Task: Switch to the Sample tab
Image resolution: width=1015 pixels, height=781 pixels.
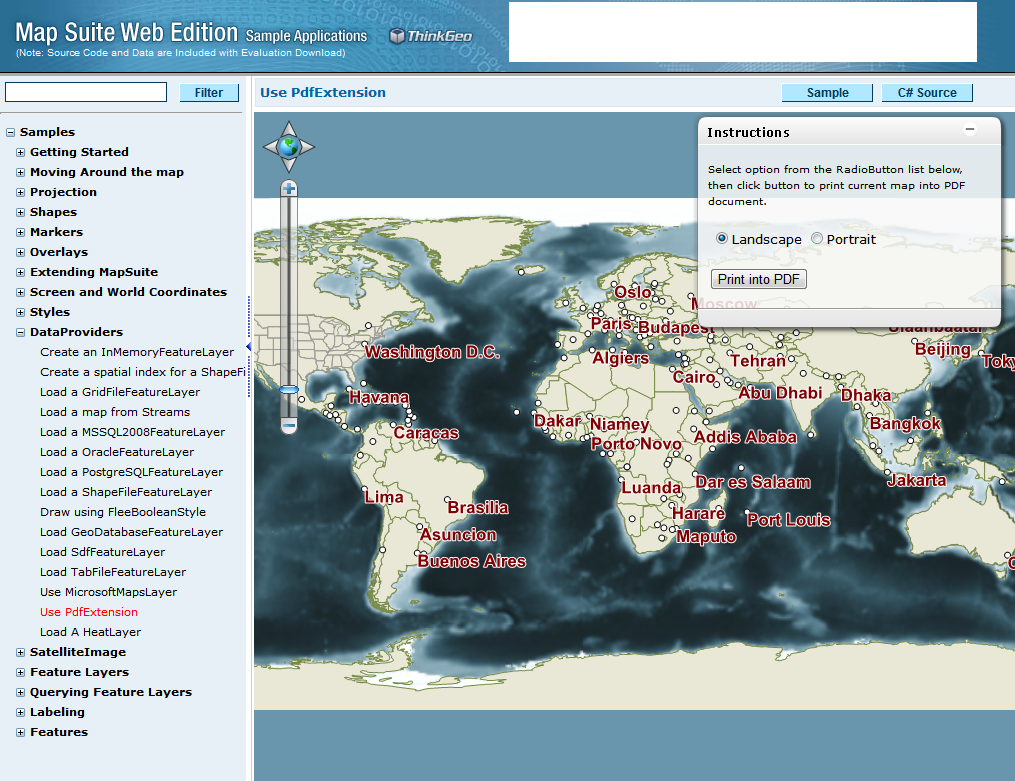Action: 827,93
